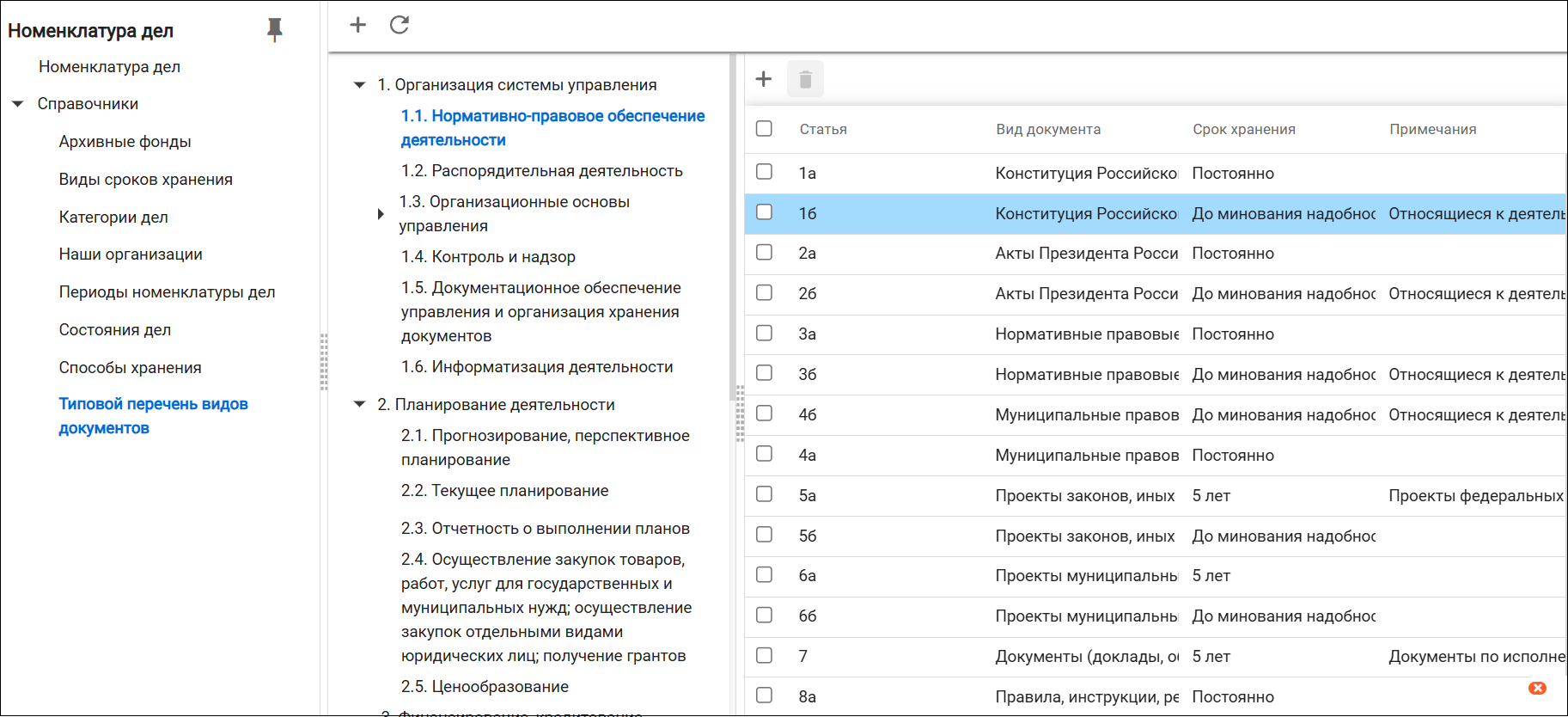The width and height of the screenshot is (1568, 717).
Task: Add a new record with the table plus icon
Action: point(764,79)
